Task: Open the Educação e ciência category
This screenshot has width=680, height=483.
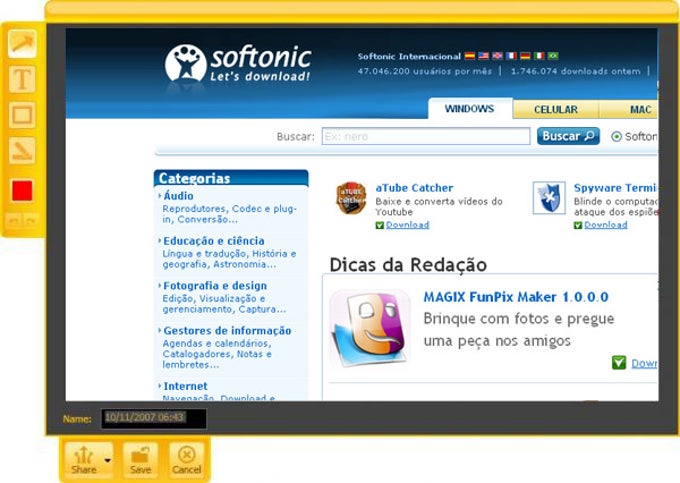Action: click(x=214, y=241)
